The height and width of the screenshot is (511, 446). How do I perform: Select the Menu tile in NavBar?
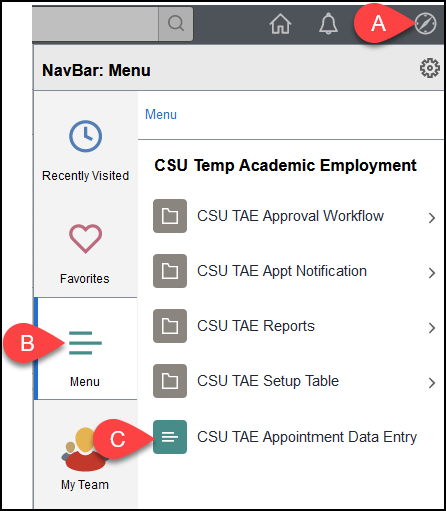pyautogui.click(x=85, y=348)
